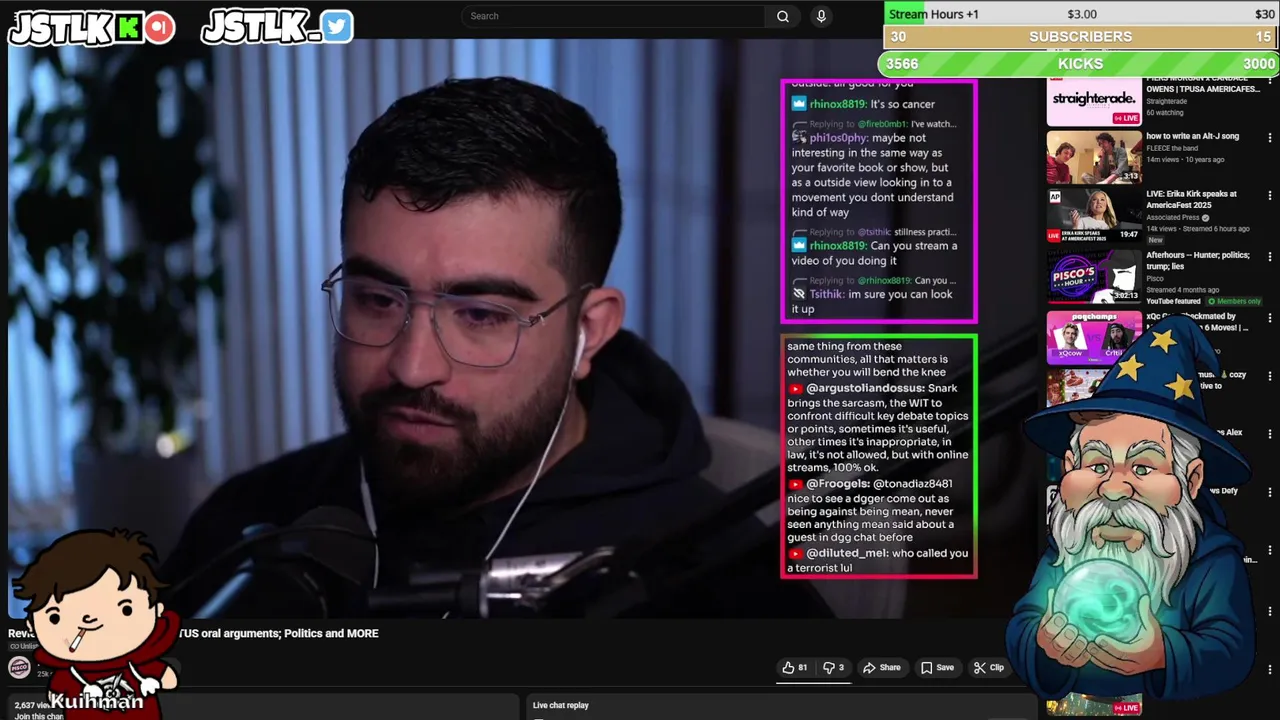Dislike the video thumbs-down button

click(833, 668)
